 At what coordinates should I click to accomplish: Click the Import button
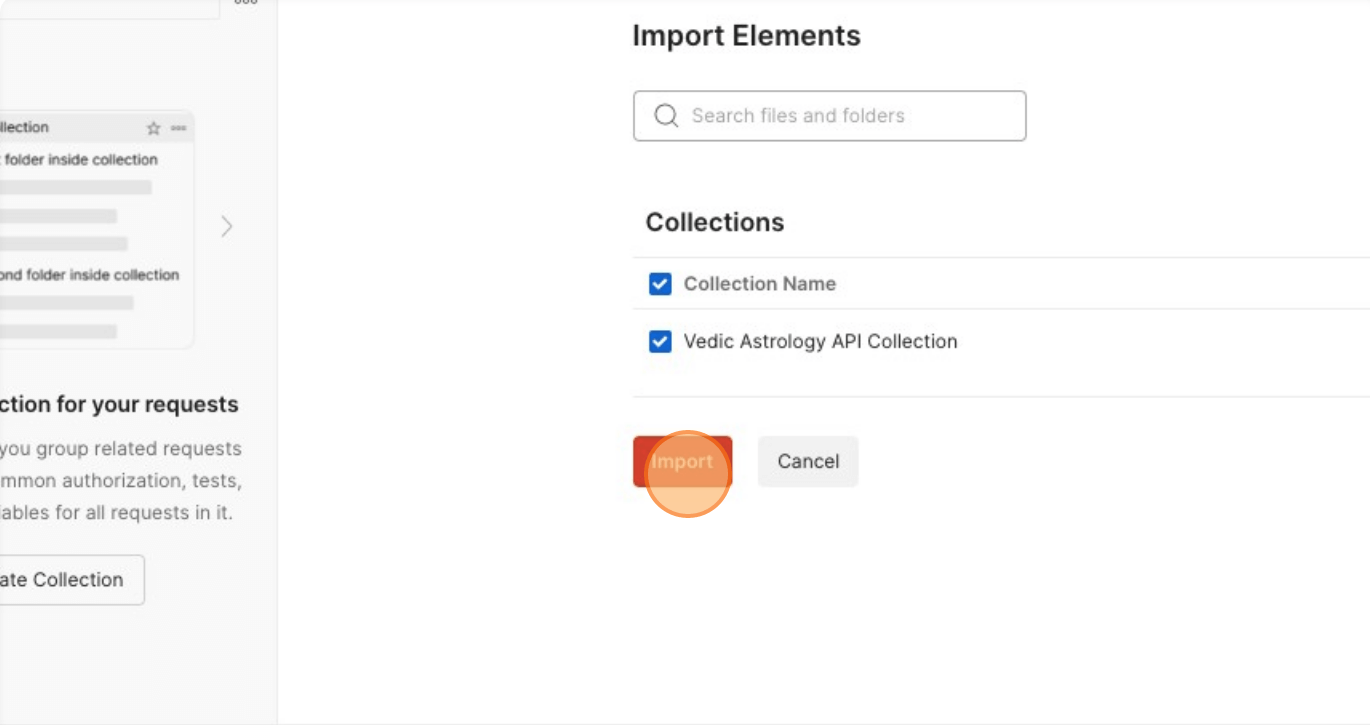pos(682,461)
